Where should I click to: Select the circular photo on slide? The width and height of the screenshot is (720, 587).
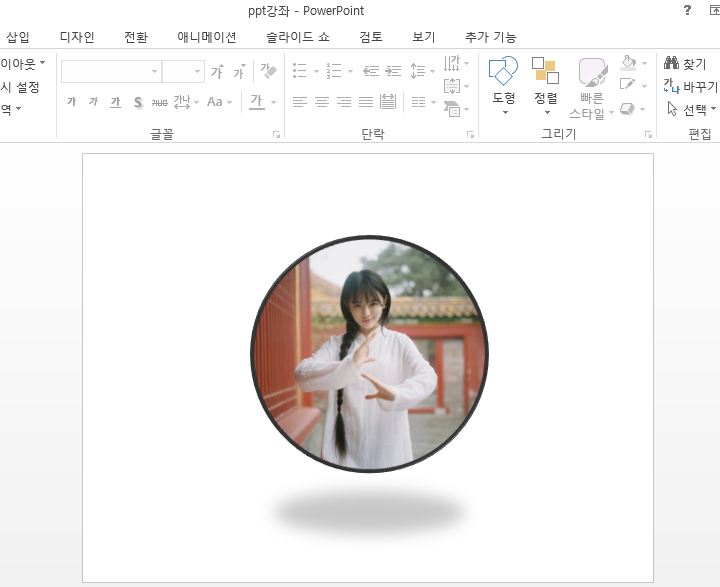point(370,354)
